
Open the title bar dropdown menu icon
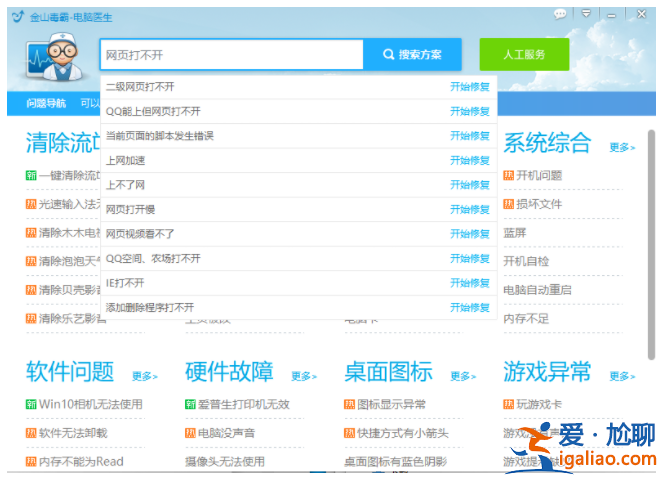586,14
